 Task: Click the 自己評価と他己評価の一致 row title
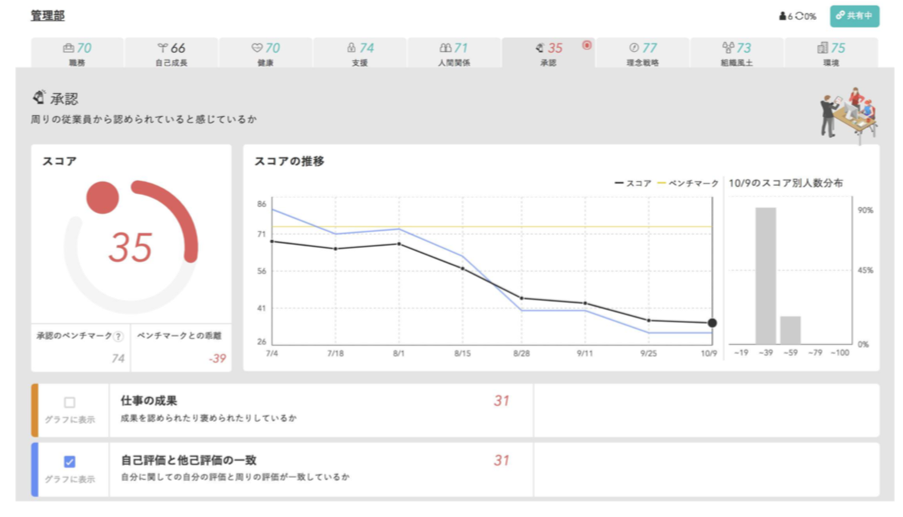click(188, 460)
